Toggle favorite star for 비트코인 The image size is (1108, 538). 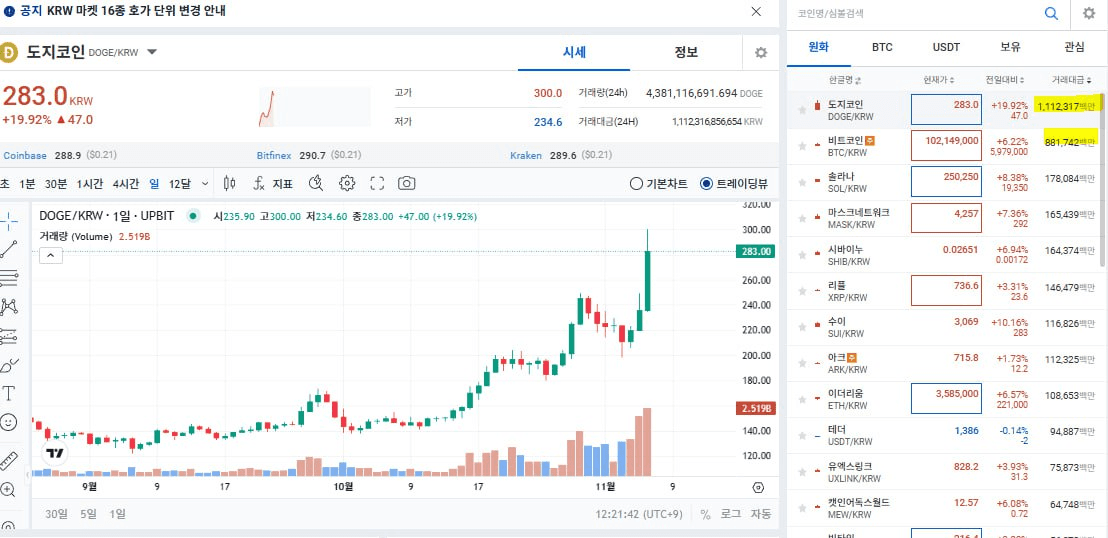802,147
